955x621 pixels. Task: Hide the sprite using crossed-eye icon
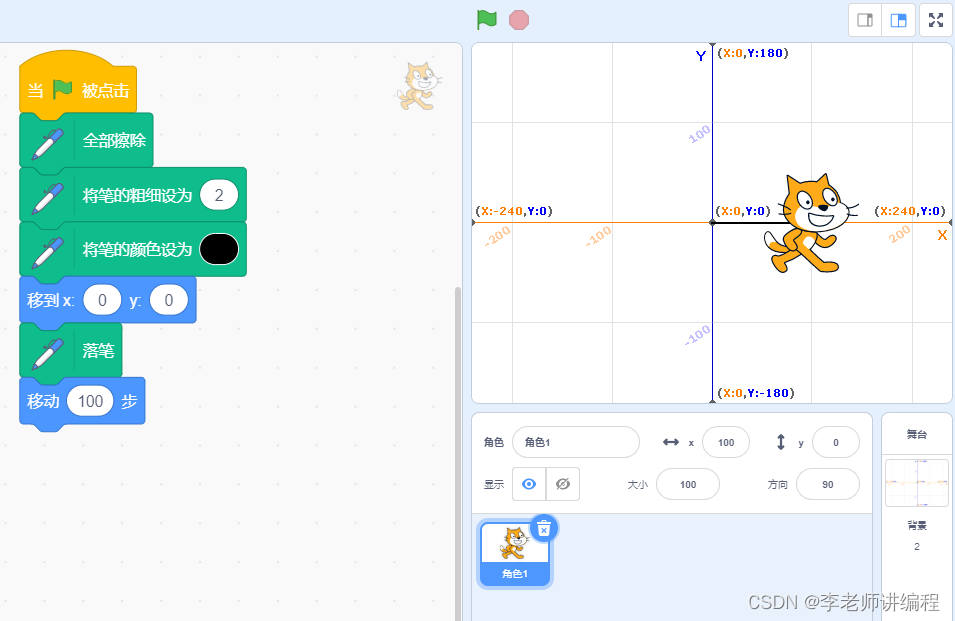563,484
